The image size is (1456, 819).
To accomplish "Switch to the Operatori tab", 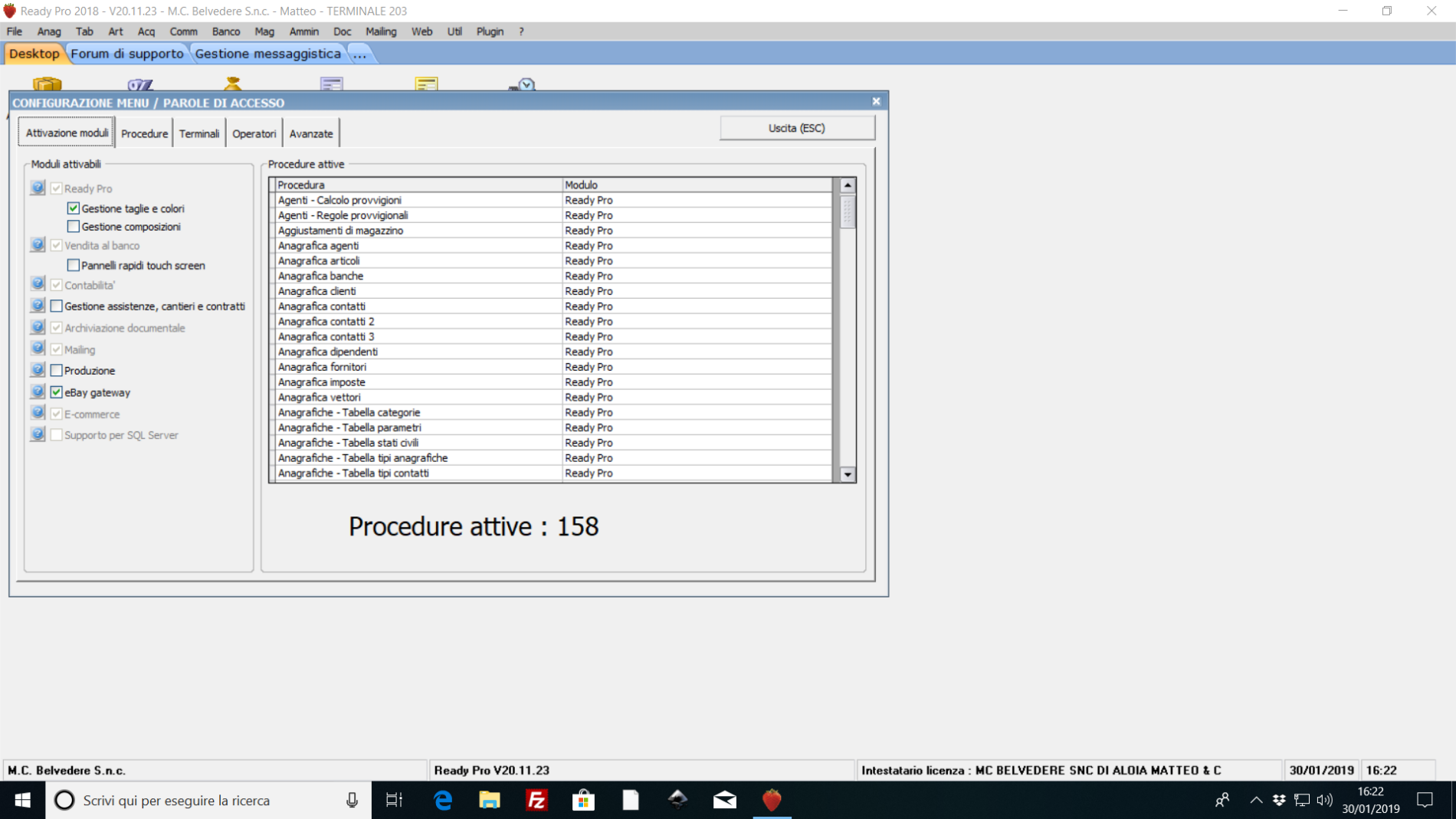I will click(254, 133).
